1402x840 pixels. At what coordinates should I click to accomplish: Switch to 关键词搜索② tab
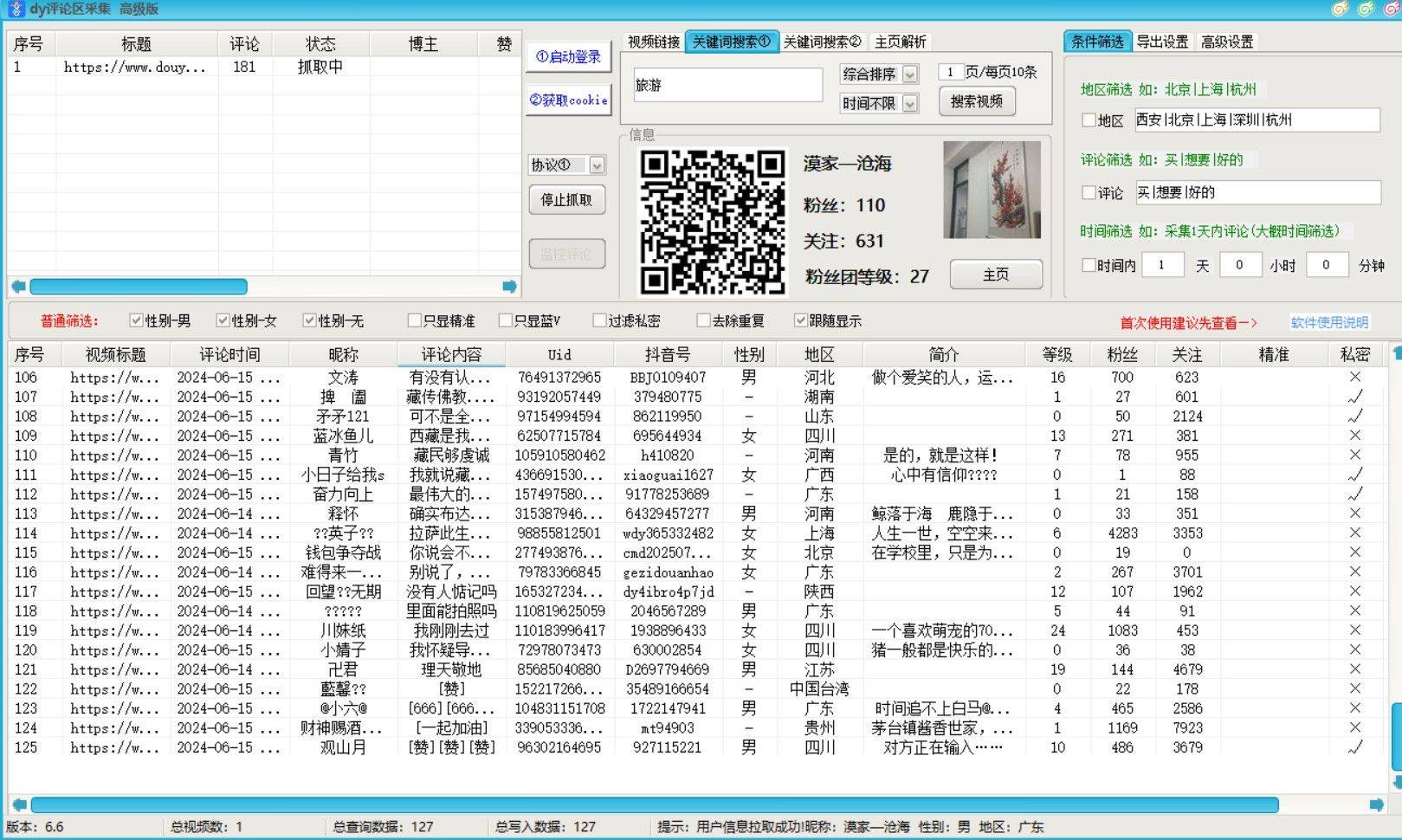click(x=823, y=42)
